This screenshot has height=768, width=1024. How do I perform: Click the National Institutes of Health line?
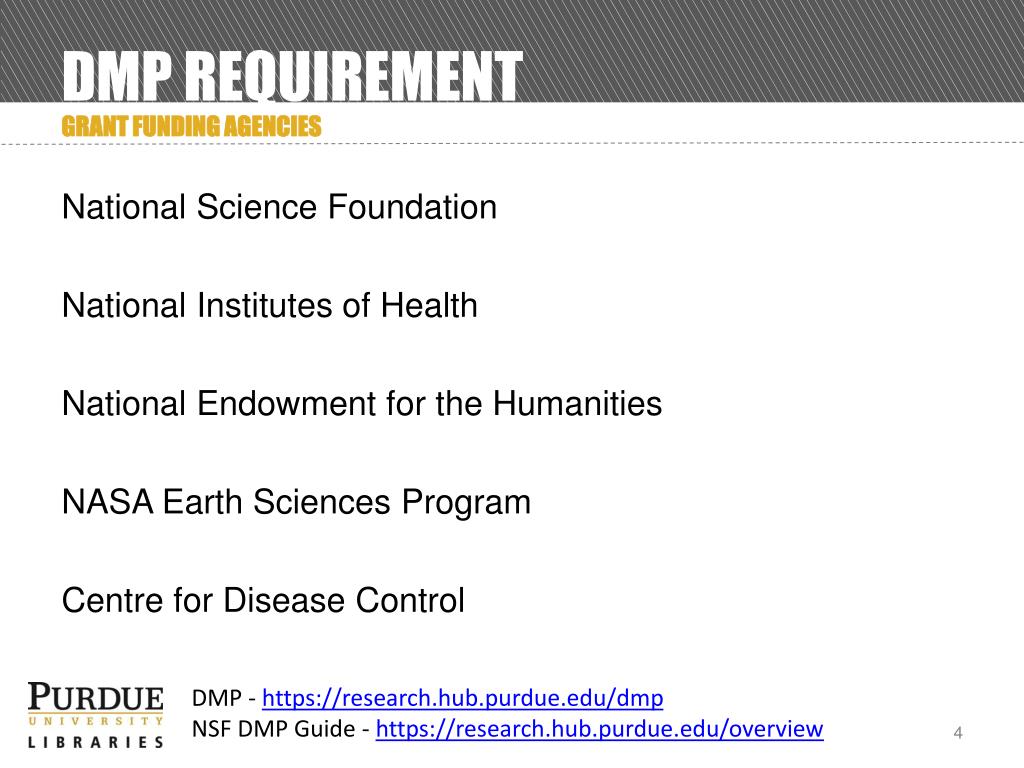(x=270, y=306)
